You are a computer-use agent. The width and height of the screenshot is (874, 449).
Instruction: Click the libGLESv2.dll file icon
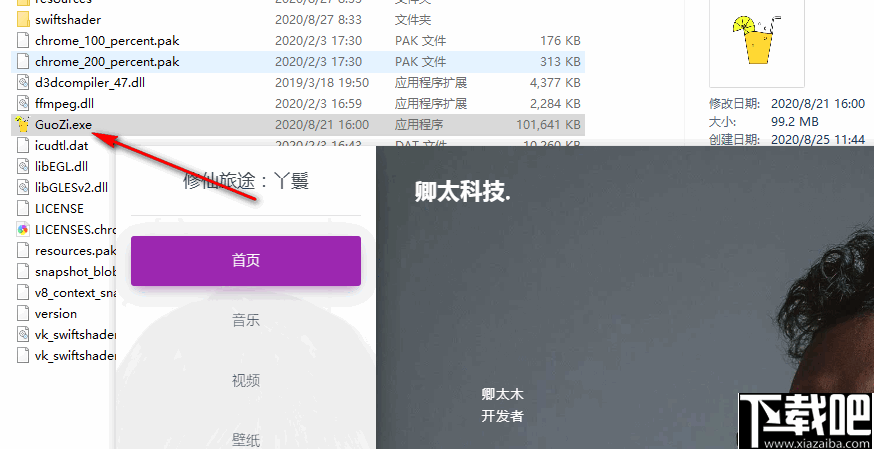click(23, 188)
